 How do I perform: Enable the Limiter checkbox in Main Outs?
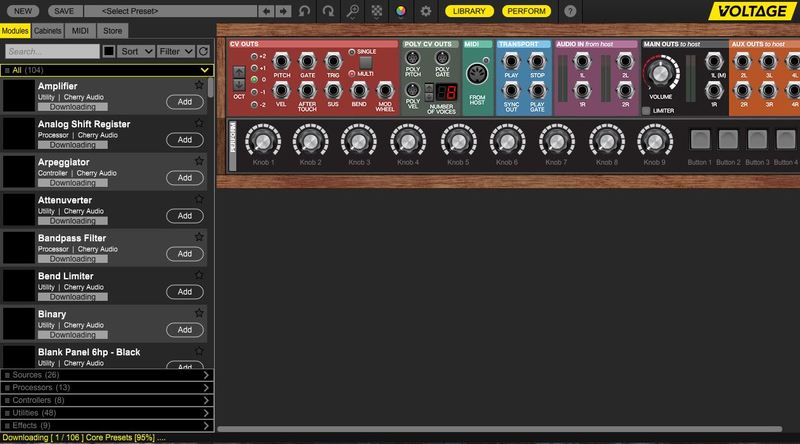(x=646, y=110)
